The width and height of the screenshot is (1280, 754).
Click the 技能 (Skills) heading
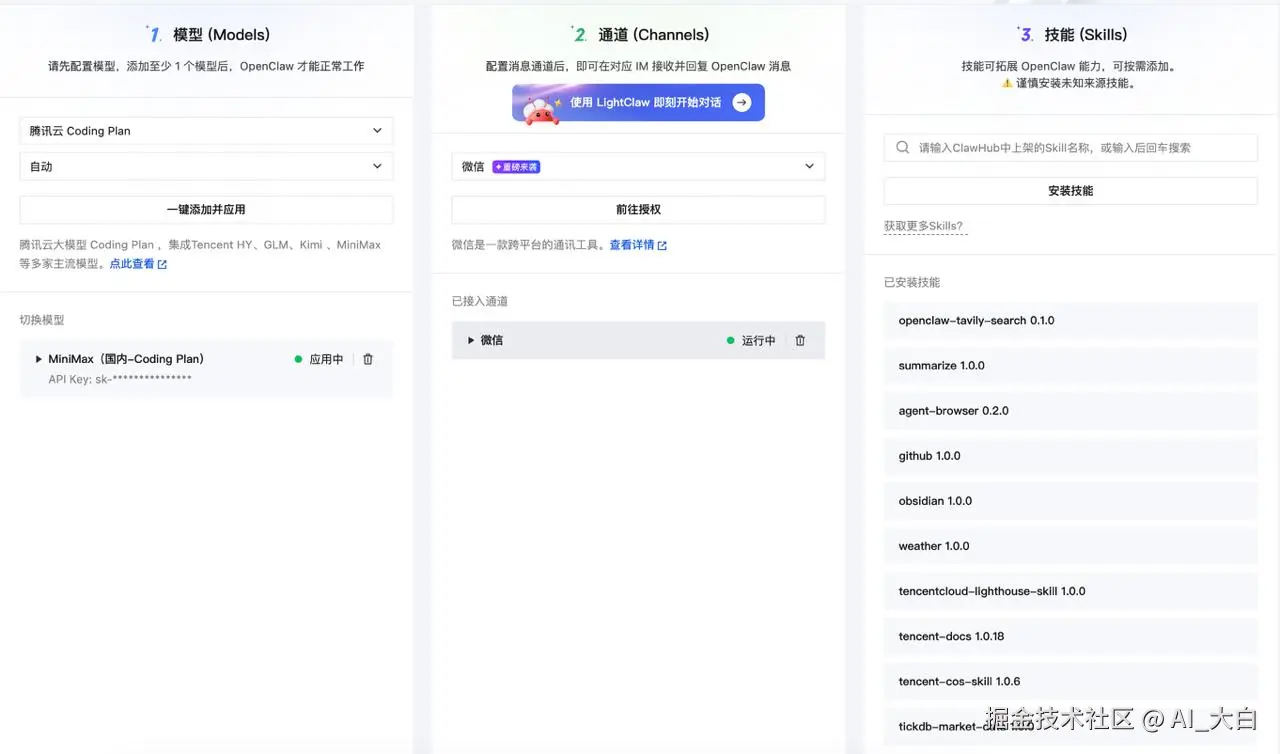[1085, 34]
